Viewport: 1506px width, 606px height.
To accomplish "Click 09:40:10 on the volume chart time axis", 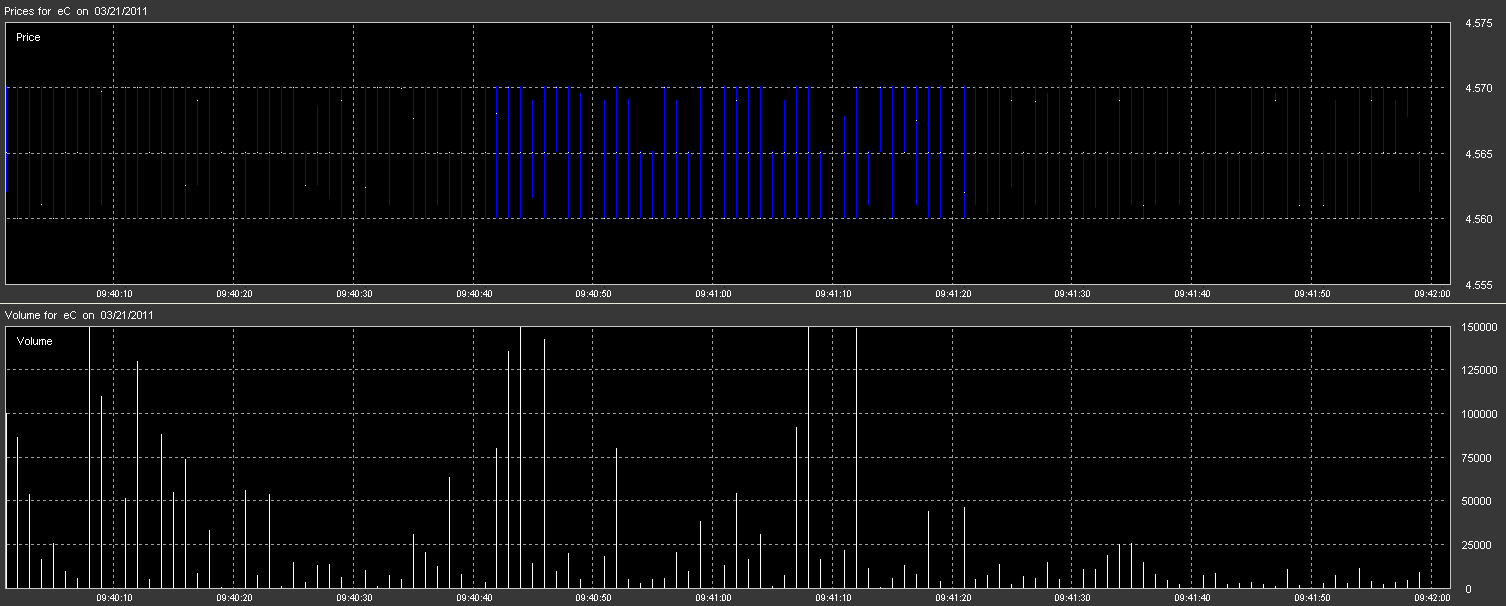I will pyautogui.click(x=114, y=598).
